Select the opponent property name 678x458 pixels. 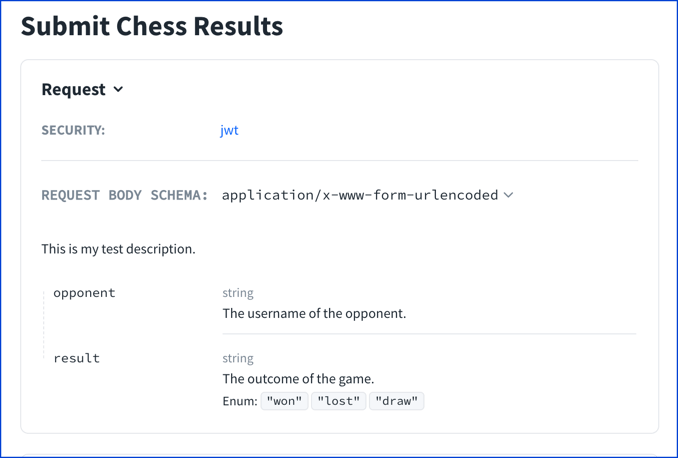click(84, 293)
